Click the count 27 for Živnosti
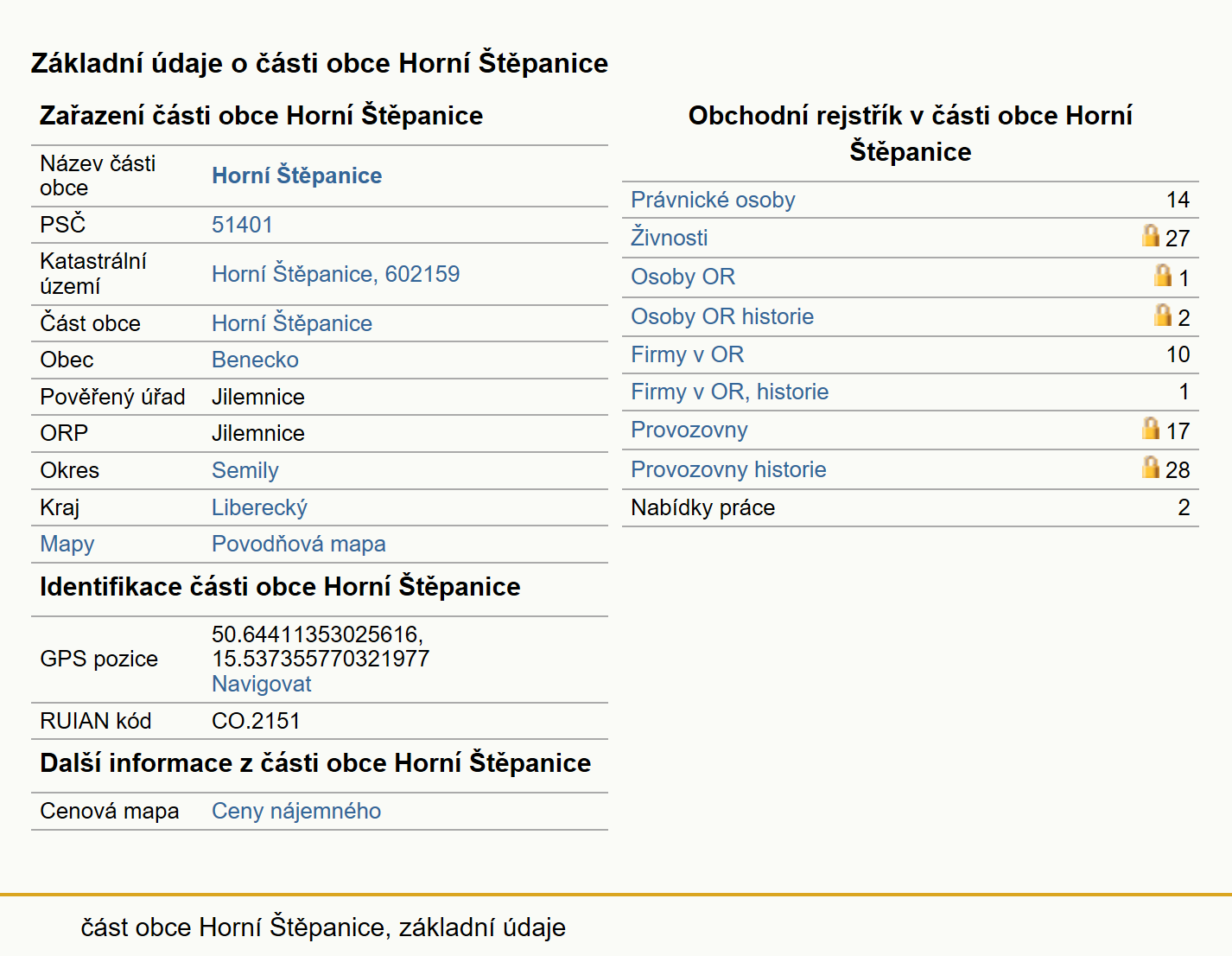The width and height of the screenshot is (1232, 956). [x=1178, y=239]
